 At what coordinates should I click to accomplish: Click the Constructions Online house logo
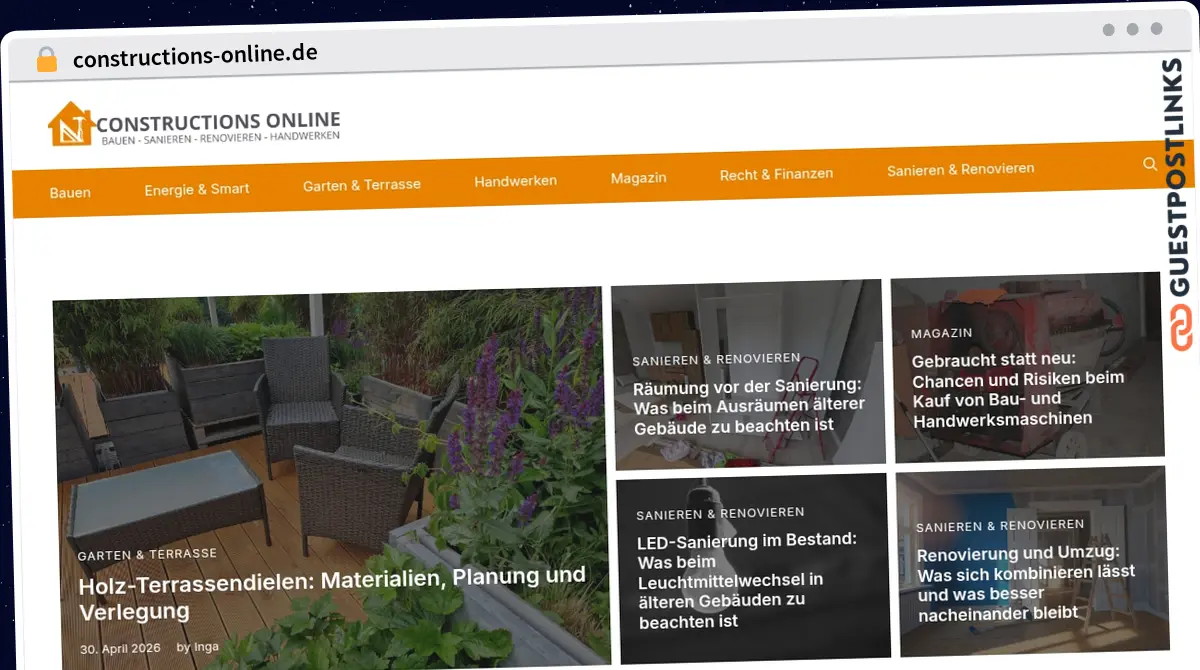71,124
